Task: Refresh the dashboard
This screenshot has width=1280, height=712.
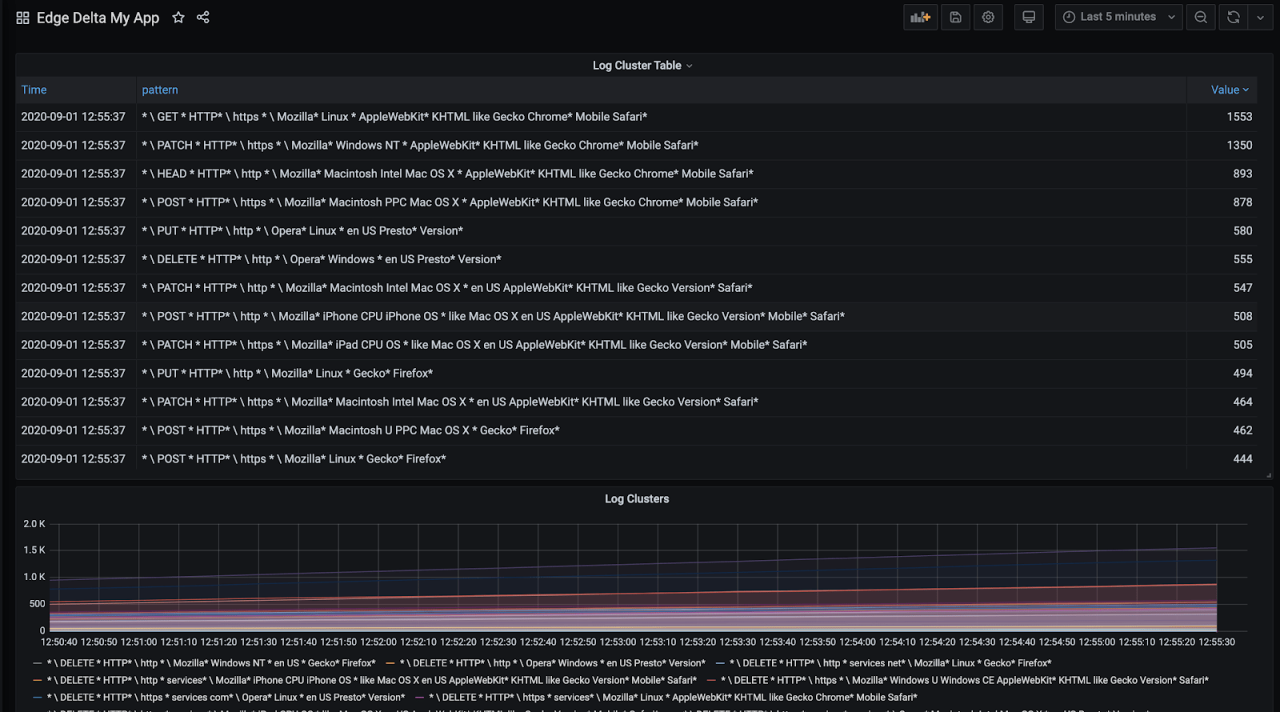Action: (x=1233, y=17)
